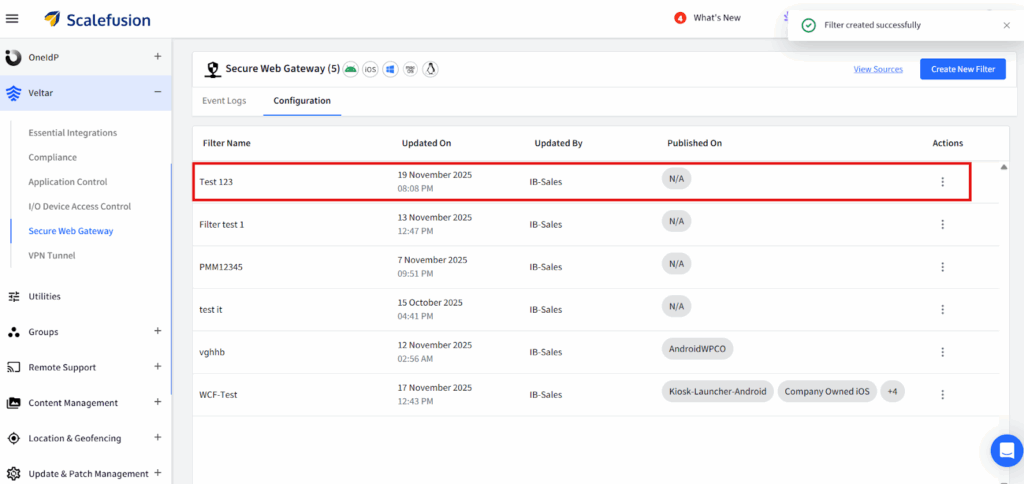Image resolution: width=1024 pixels, height=484 pixels.
Task: Click the scrollbar up arrow in table
Action: pos(1003,167)
